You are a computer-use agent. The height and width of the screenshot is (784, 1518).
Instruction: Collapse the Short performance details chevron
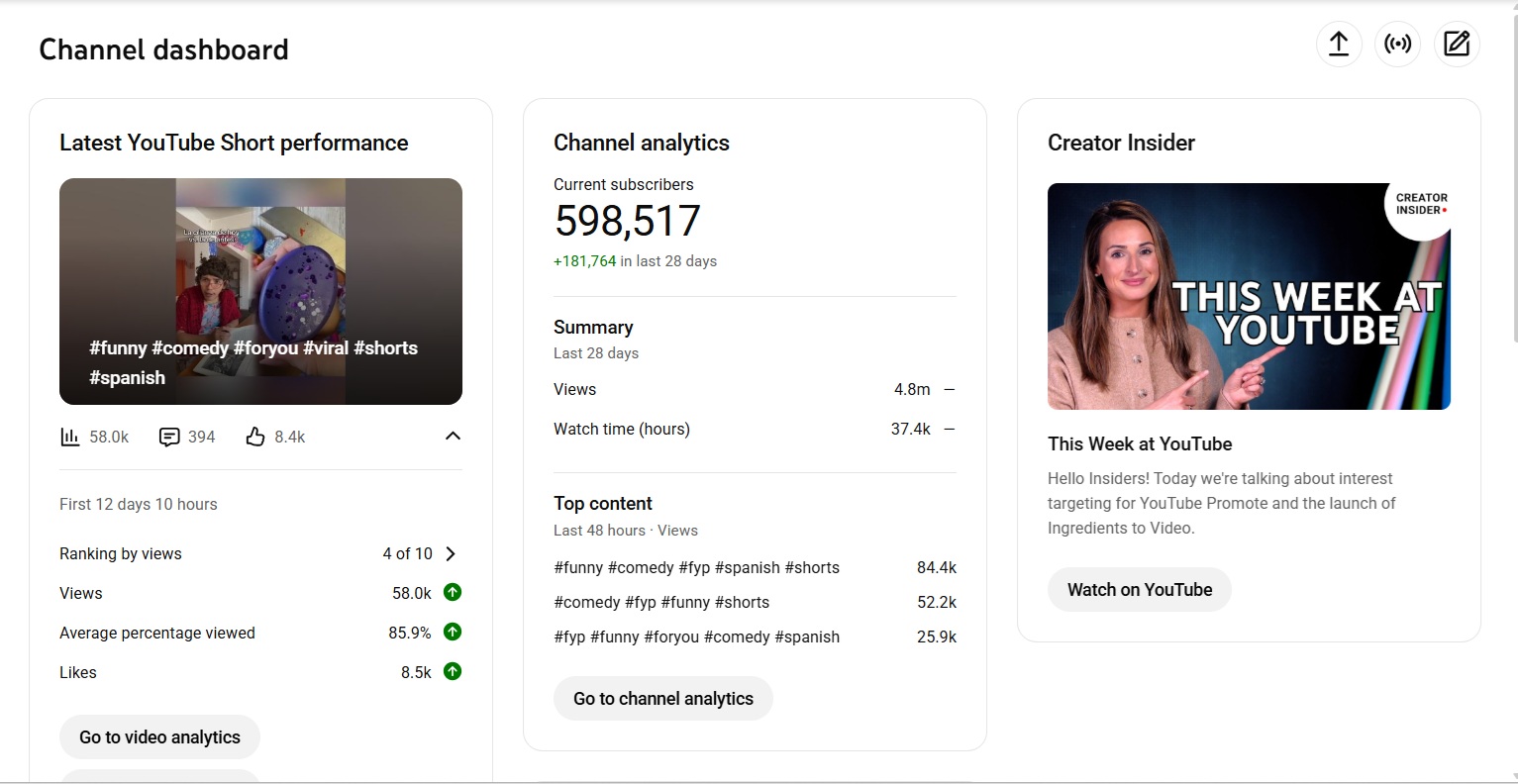(x=453, y=437)
